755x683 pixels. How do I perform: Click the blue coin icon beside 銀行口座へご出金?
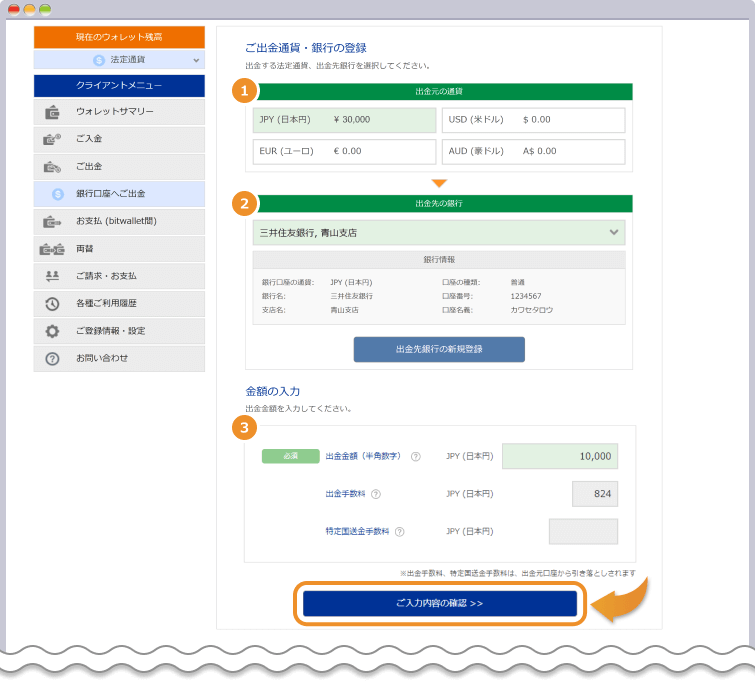(x=58, y=194)
